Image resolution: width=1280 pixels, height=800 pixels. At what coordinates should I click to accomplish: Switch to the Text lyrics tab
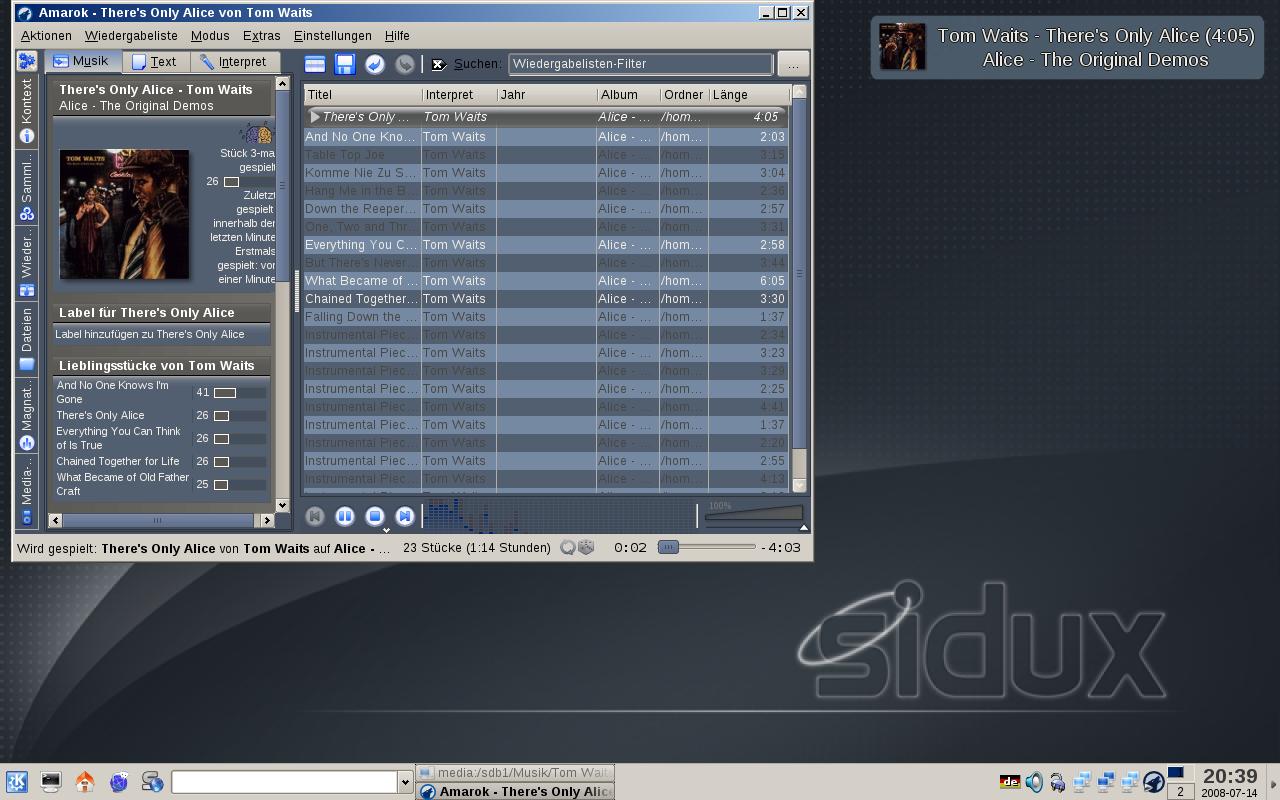(155, 61)
